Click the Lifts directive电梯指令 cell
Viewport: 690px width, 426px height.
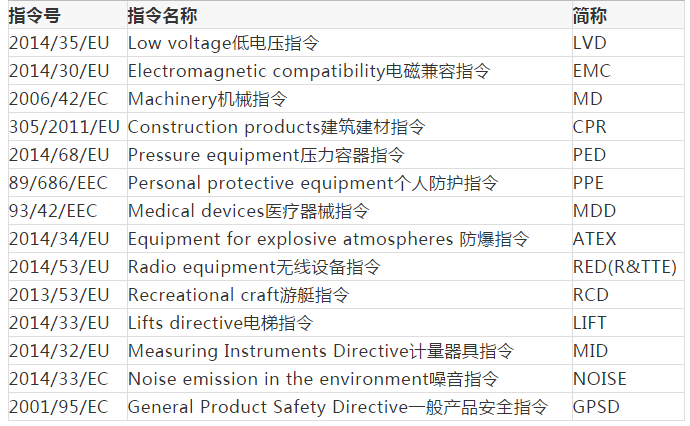(x=220, y=323)
